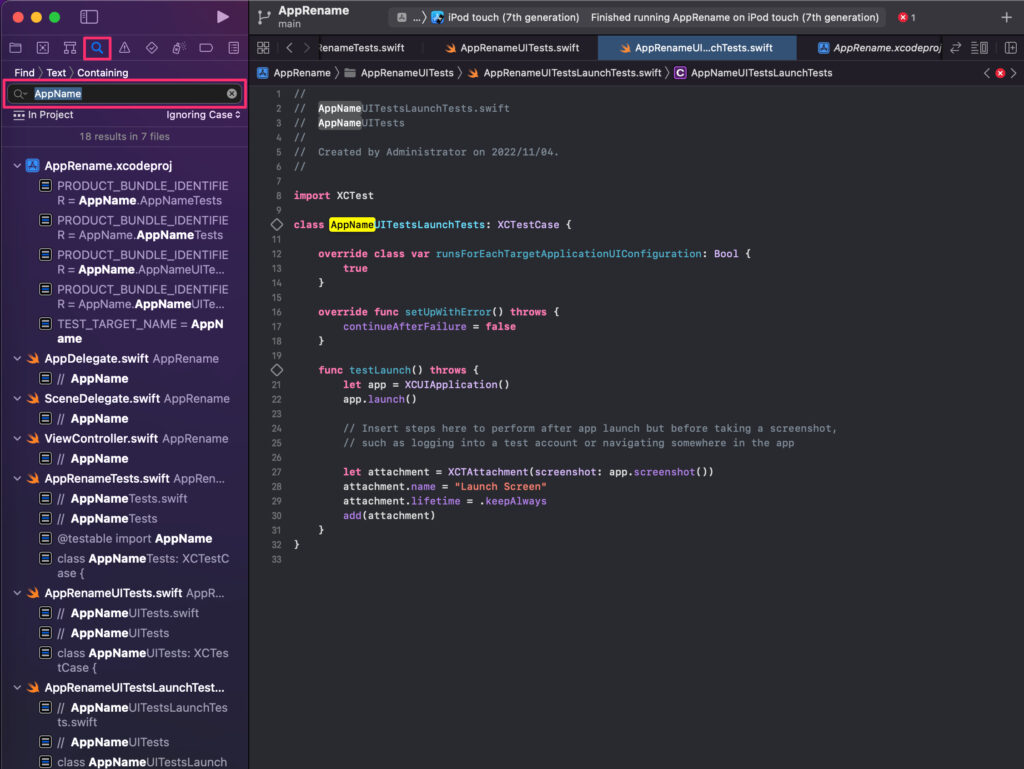This screenshot has height=769, width=1024.
Task: Collapse the AppDelegate.swift results group
Action: pyautogui.click(x=17, y=358)
